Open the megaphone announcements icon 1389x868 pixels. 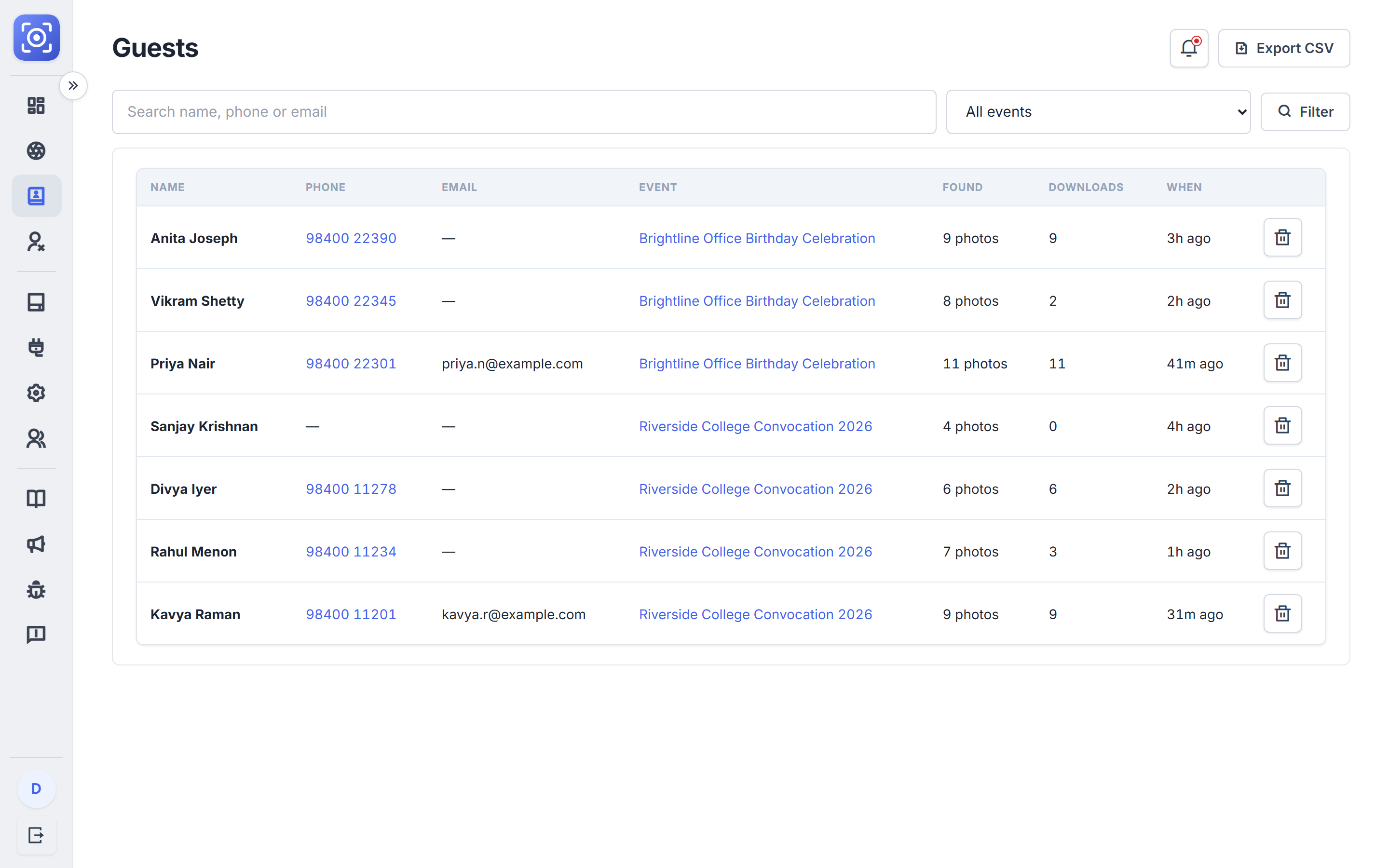pos(36,544)
